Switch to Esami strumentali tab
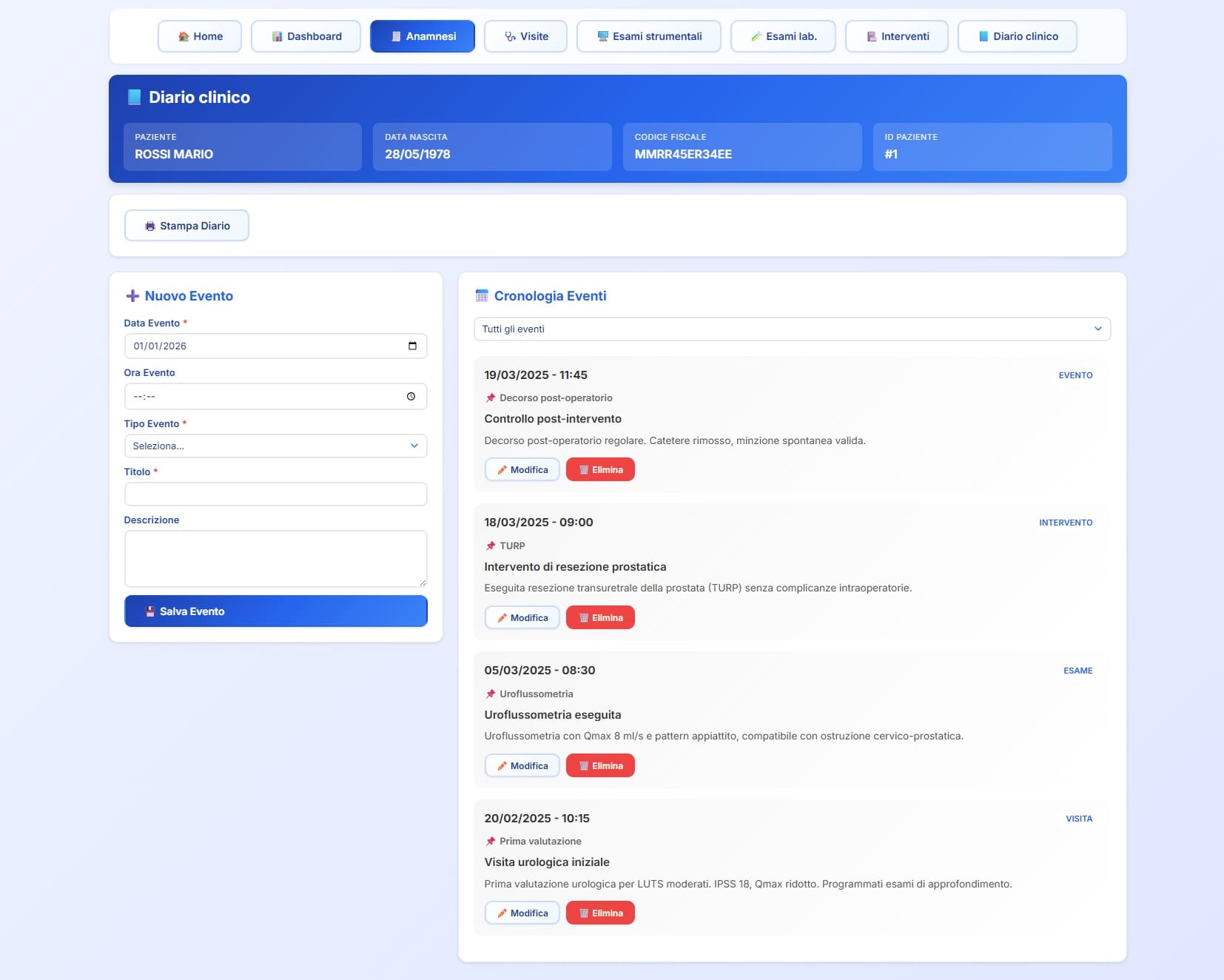This screenshot has width=1224, height=980. (x=648, y=36)
